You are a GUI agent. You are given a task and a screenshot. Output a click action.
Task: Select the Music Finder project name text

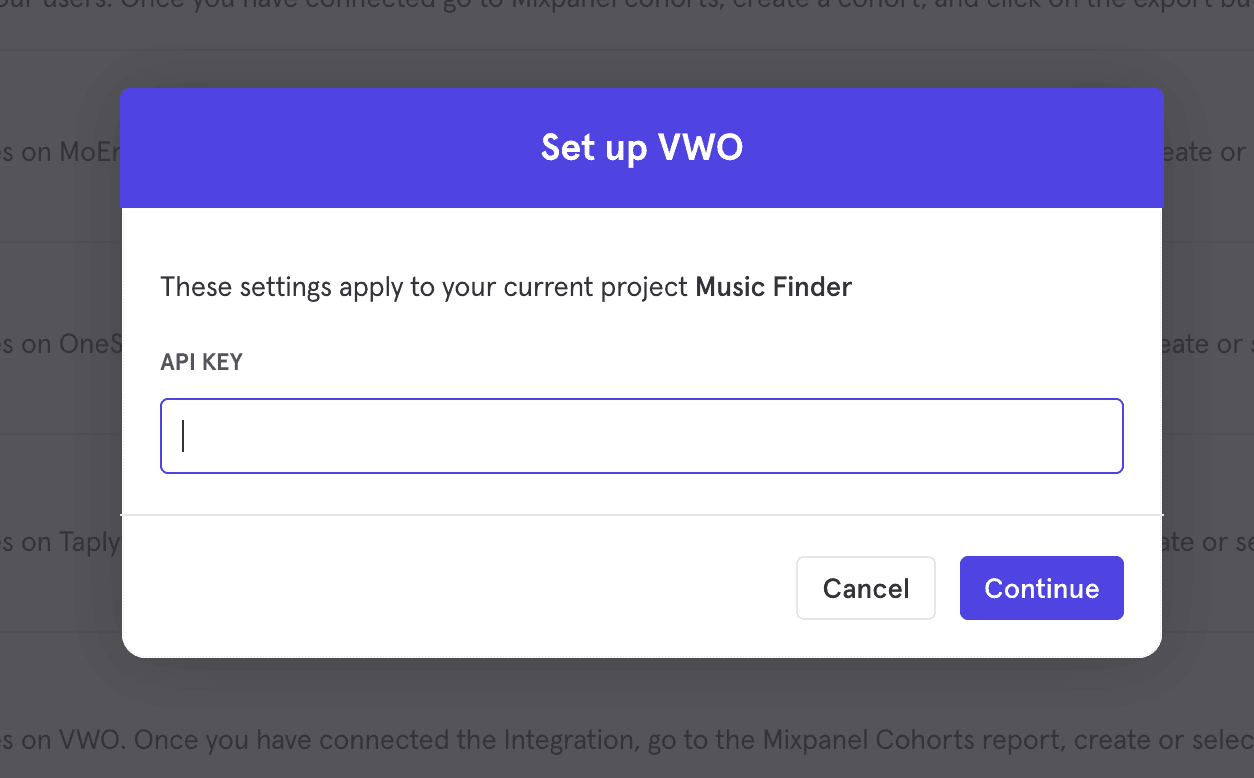(773, 287)
